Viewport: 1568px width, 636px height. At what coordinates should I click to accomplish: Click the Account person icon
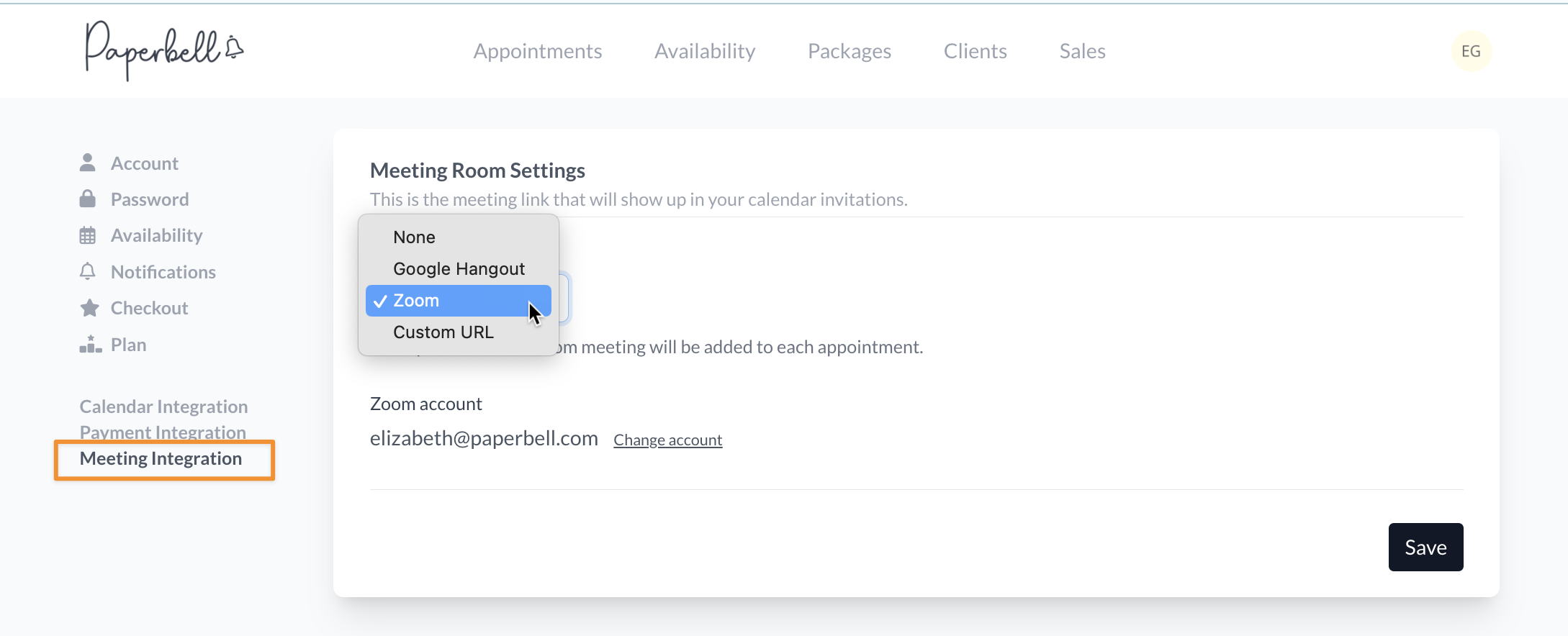tap(88, 163)
